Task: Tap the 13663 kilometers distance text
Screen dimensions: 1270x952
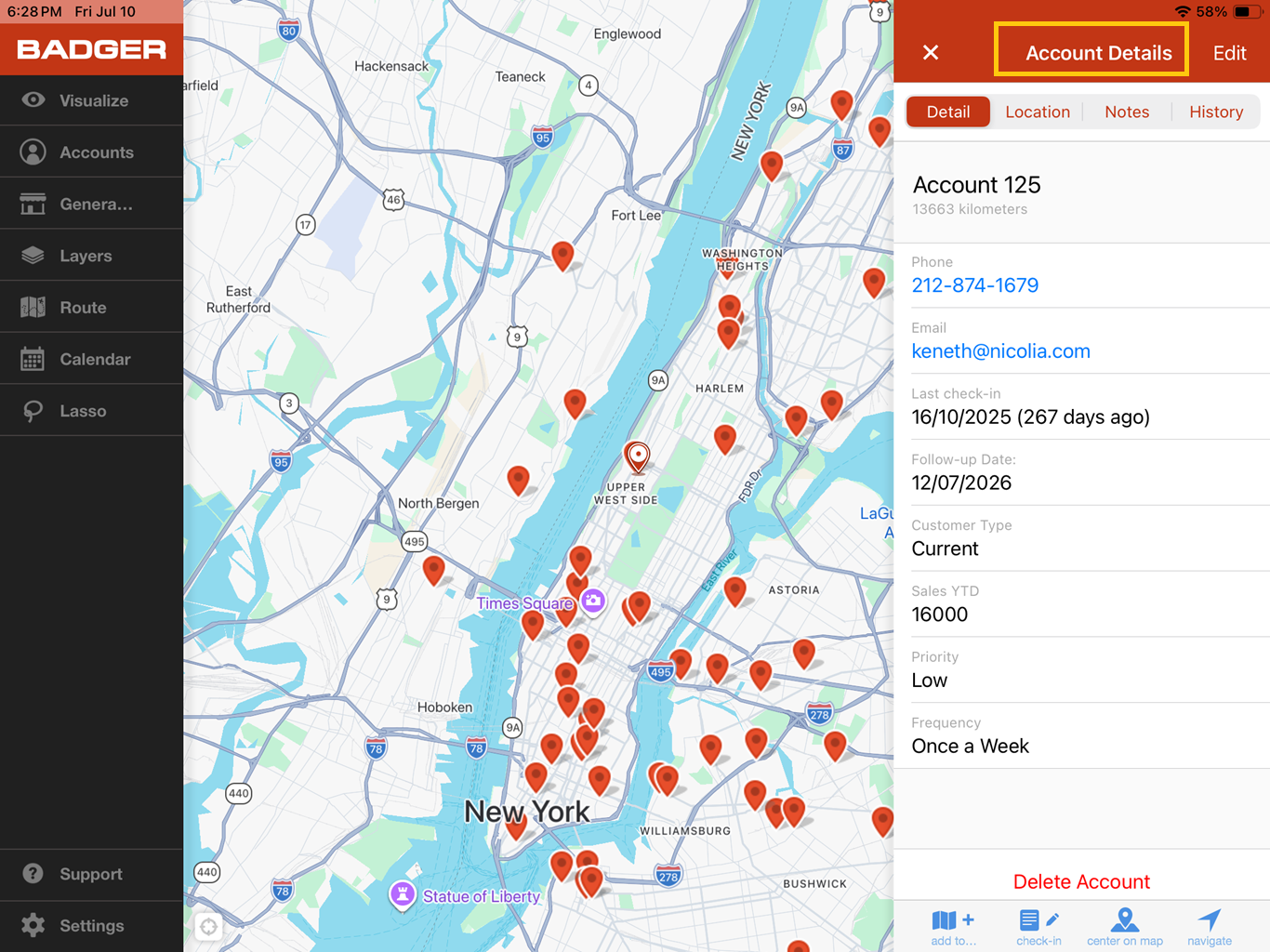Action: [x=970, y=209]
